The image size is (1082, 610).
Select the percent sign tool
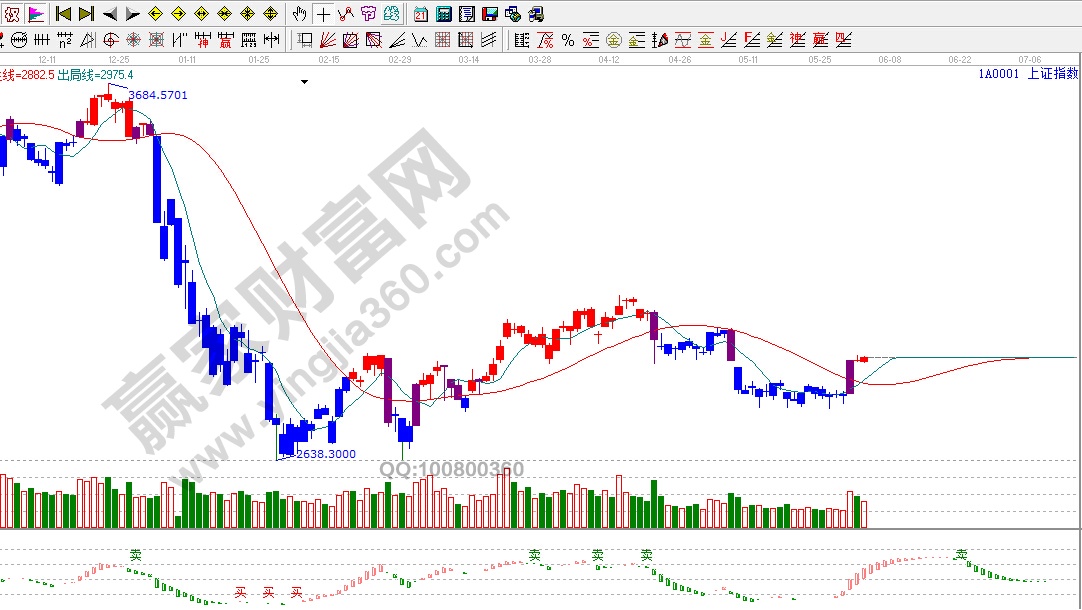pos(567,40)
